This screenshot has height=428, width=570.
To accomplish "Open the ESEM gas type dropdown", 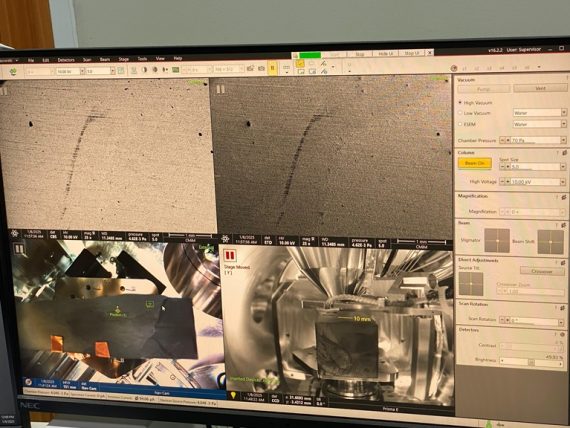I will 564,124.
